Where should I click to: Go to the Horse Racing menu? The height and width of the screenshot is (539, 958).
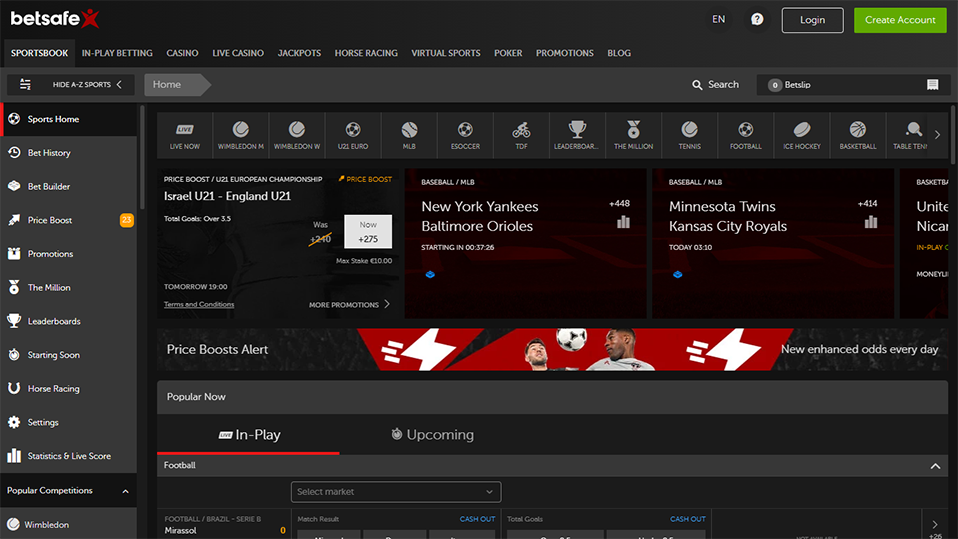(366, 53)
